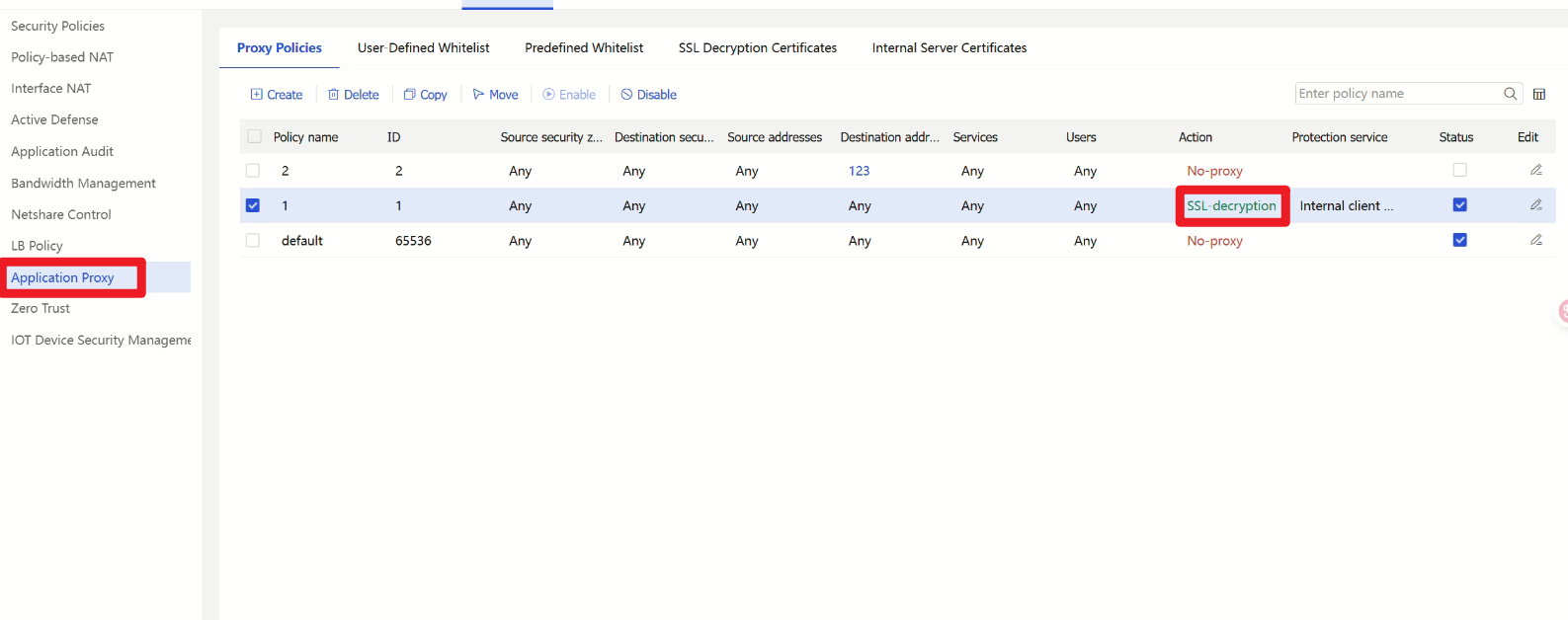Click No-proxy action of policy 2

tap(1214, 171)
